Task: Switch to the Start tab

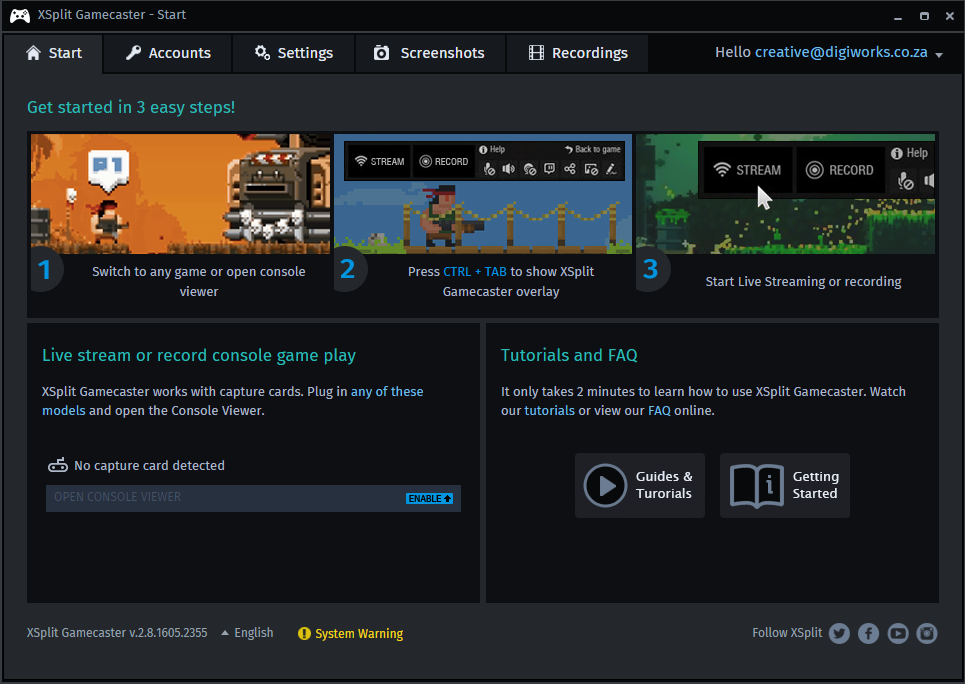Action: coord(54,53)
